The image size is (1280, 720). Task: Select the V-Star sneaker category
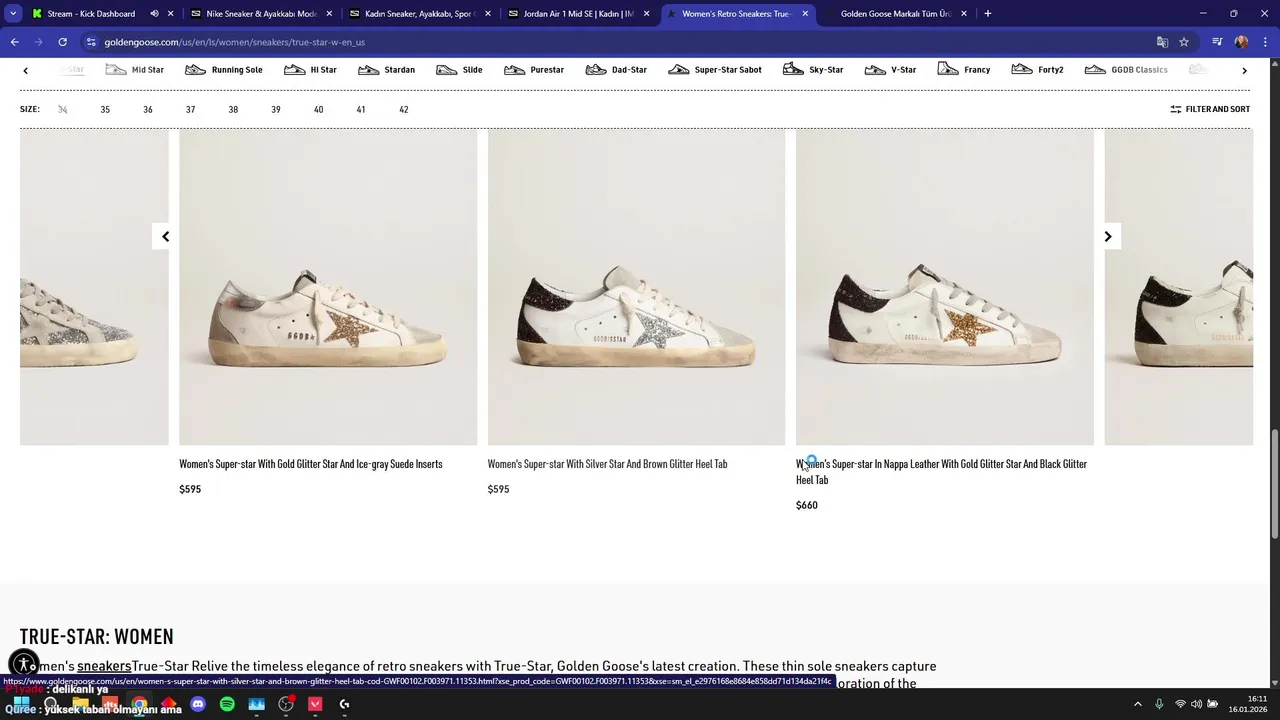(x=890, y=70)
